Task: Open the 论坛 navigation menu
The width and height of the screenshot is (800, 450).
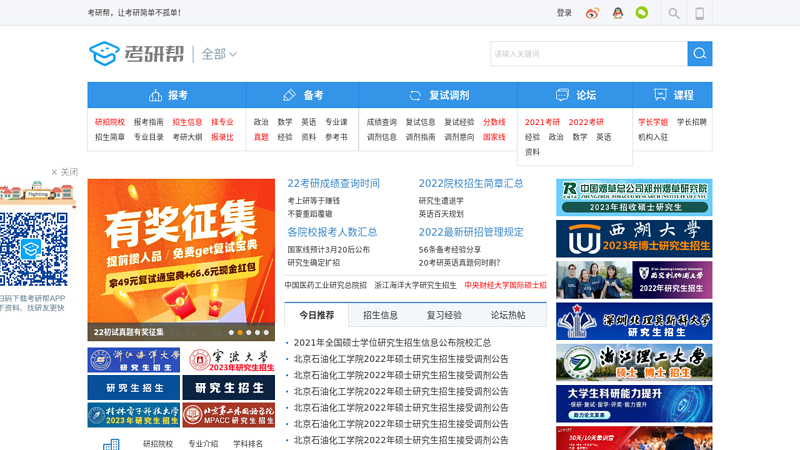Action: [x=576, y=95]
